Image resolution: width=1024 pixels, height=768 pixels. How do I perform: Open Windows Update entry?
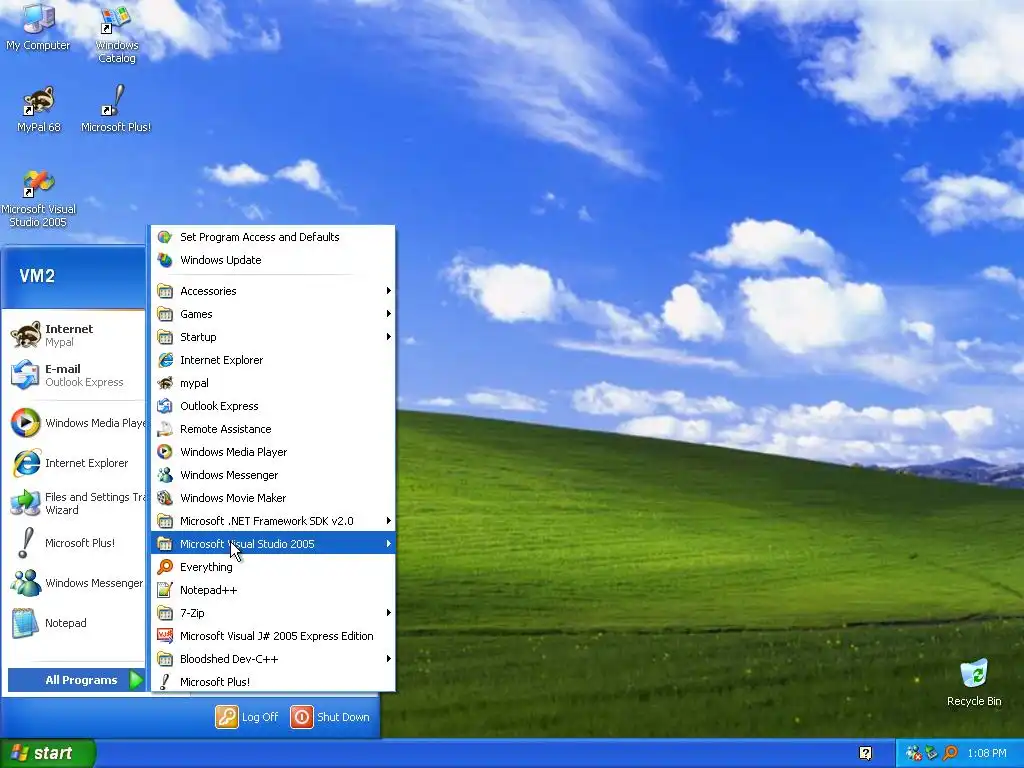[273, 260]
